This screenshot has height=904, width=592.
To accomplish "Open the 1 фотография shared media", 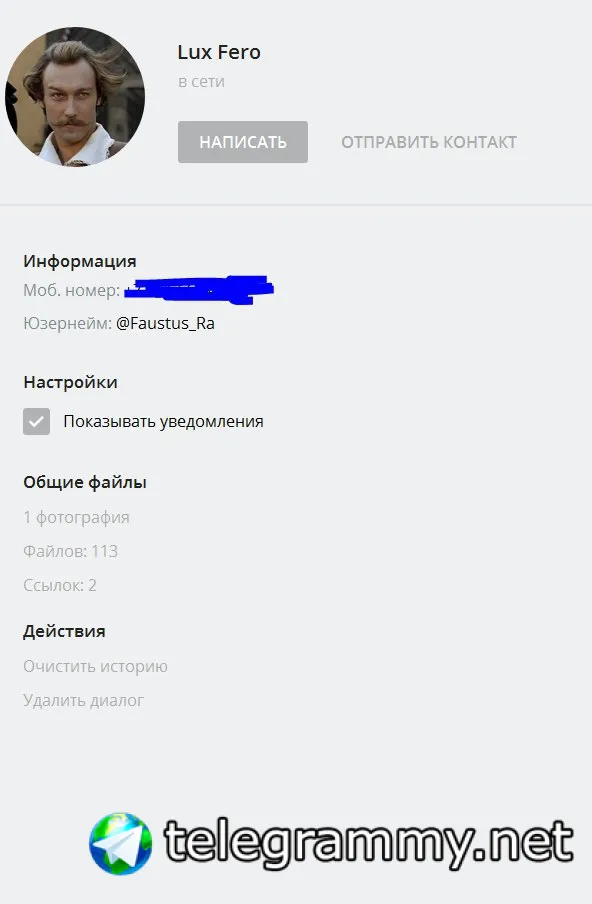I will point(76,517).
